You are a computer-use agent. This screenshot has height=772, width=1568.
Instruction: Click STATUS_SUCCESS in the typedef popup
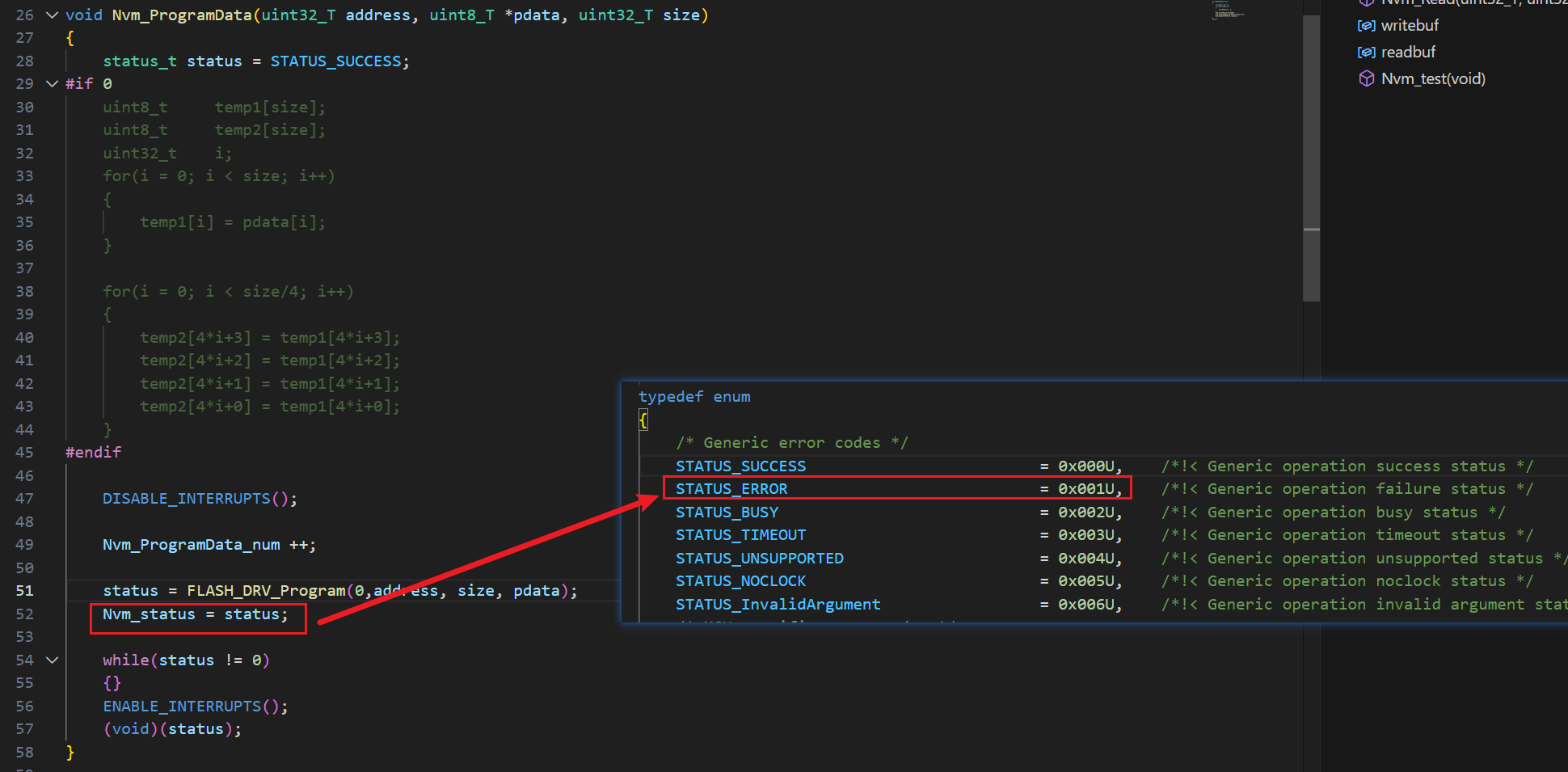click(x=740, y=466)
